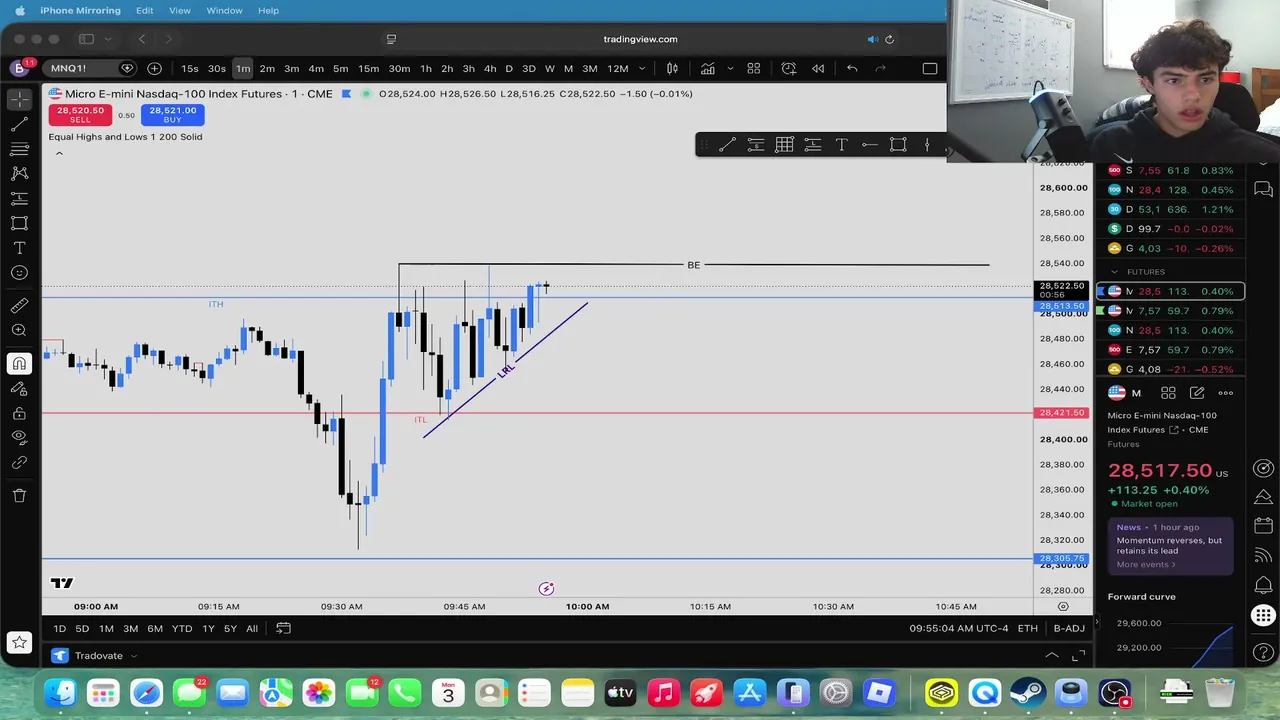The width and height of the screenshot is (1280, 720).
Task: Undo the last chart action
Action: coord(852,68)
